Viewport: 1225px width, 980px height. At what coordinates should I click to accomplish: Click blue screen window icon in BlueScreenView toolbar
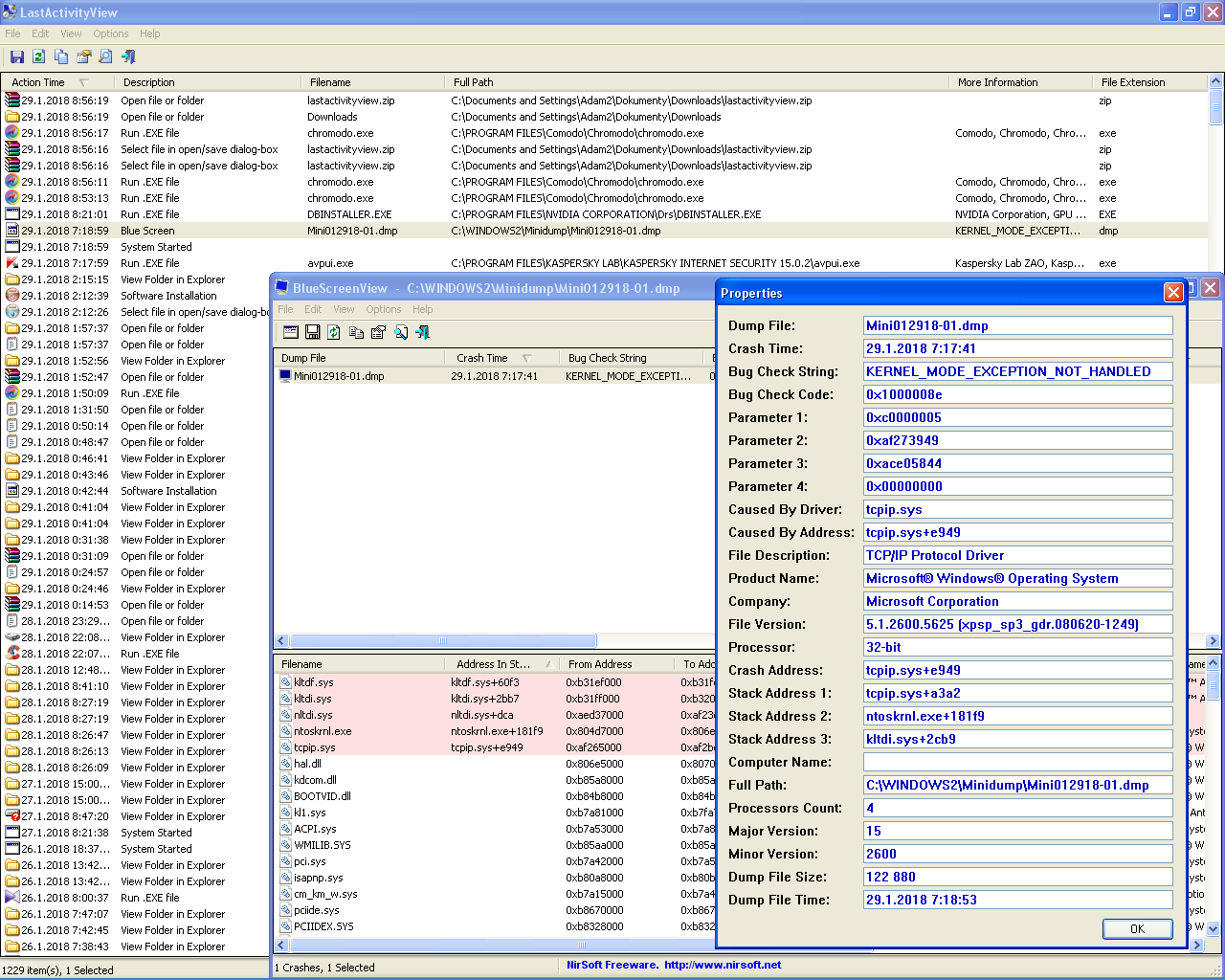[291, 332]
